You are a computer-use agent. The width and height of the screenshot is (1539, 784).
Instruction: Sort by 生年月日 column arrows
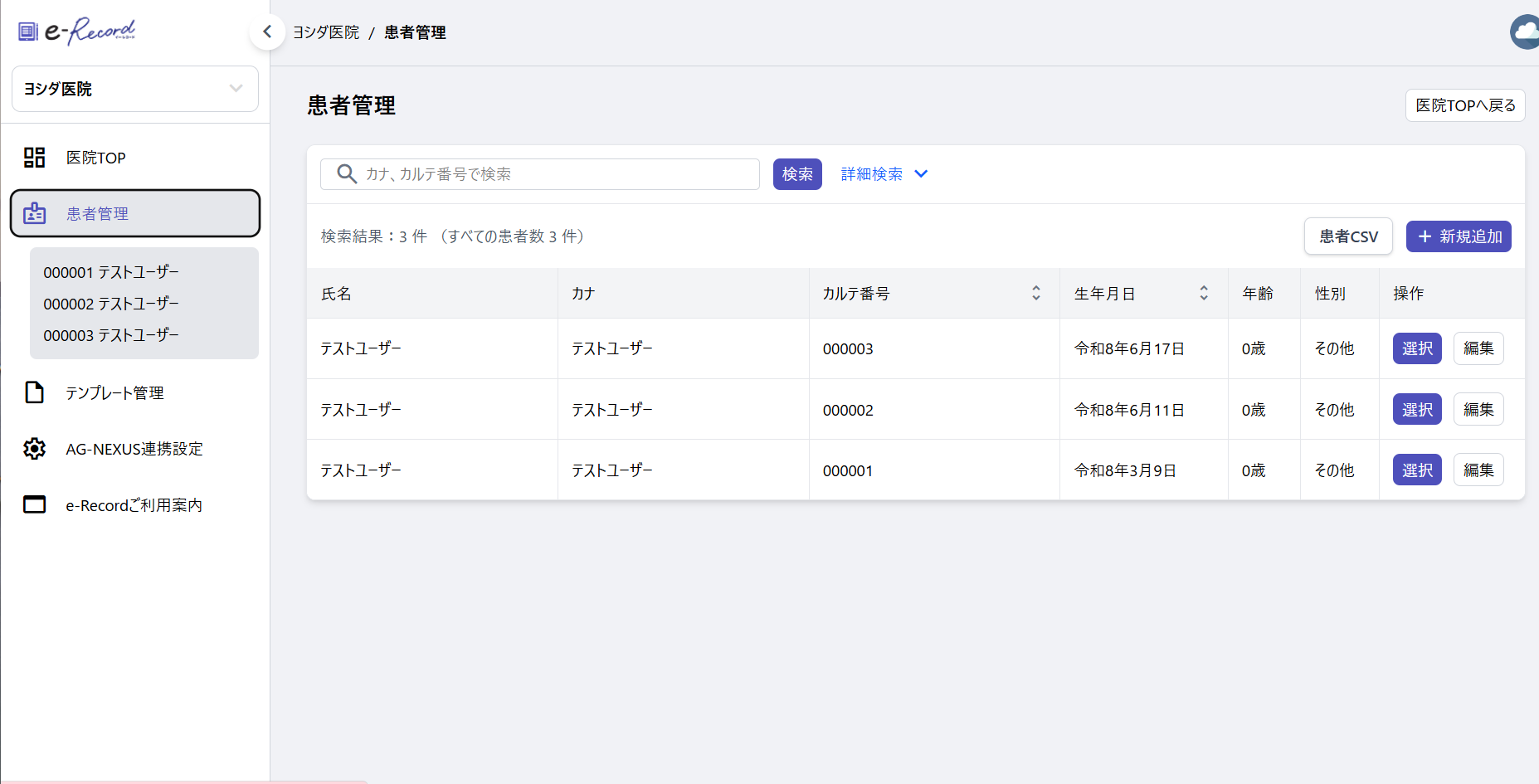point(1204,293)
